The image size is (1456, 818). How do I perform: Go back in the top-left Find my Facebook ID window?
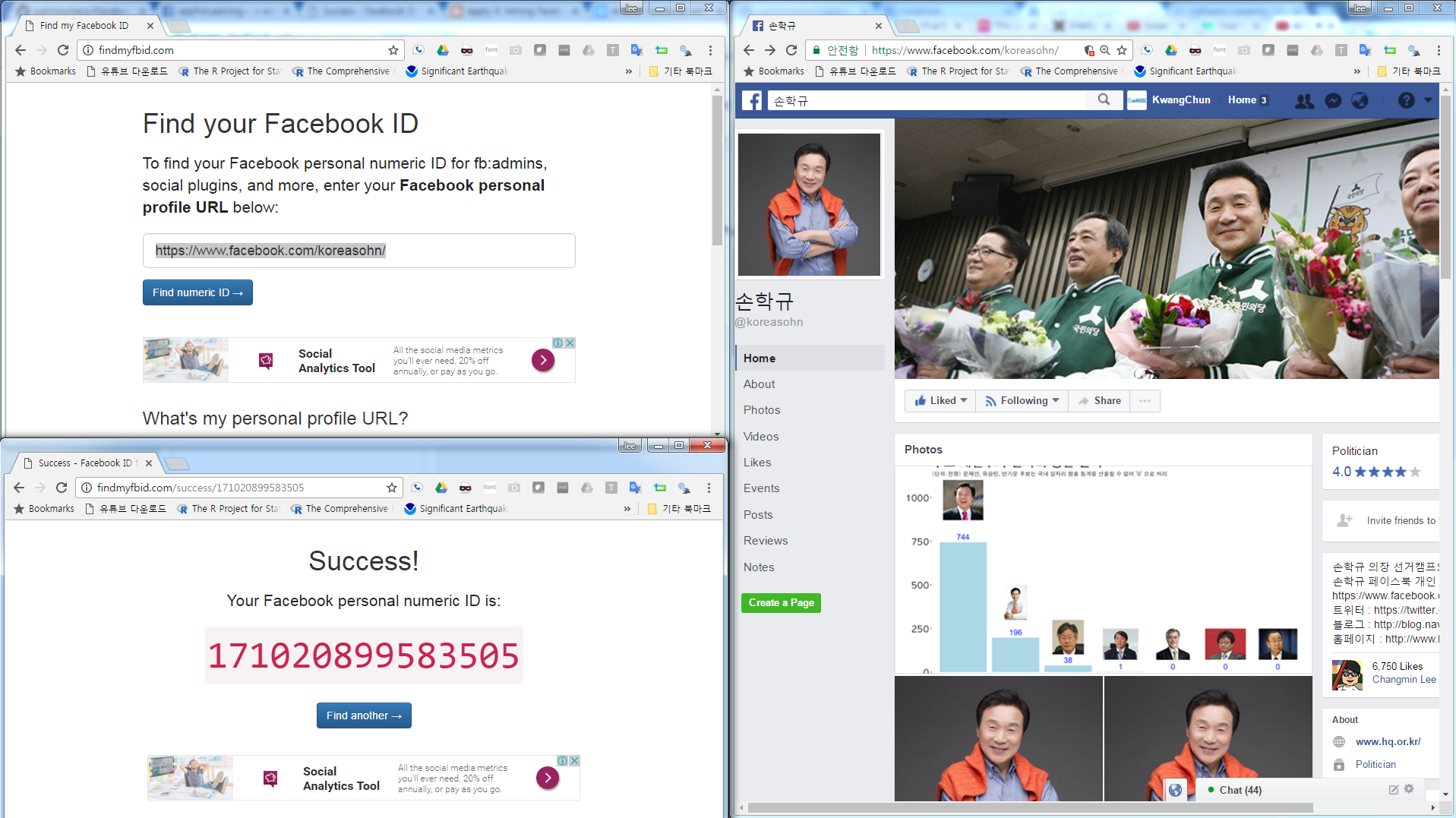pyautogui.click(x=21, y=50)
